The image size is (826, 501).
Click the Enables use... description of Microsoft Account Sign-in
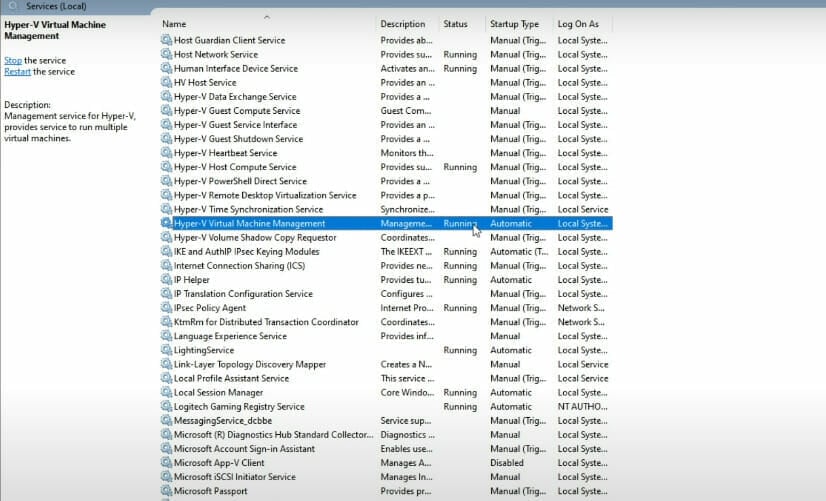(406, 449)
